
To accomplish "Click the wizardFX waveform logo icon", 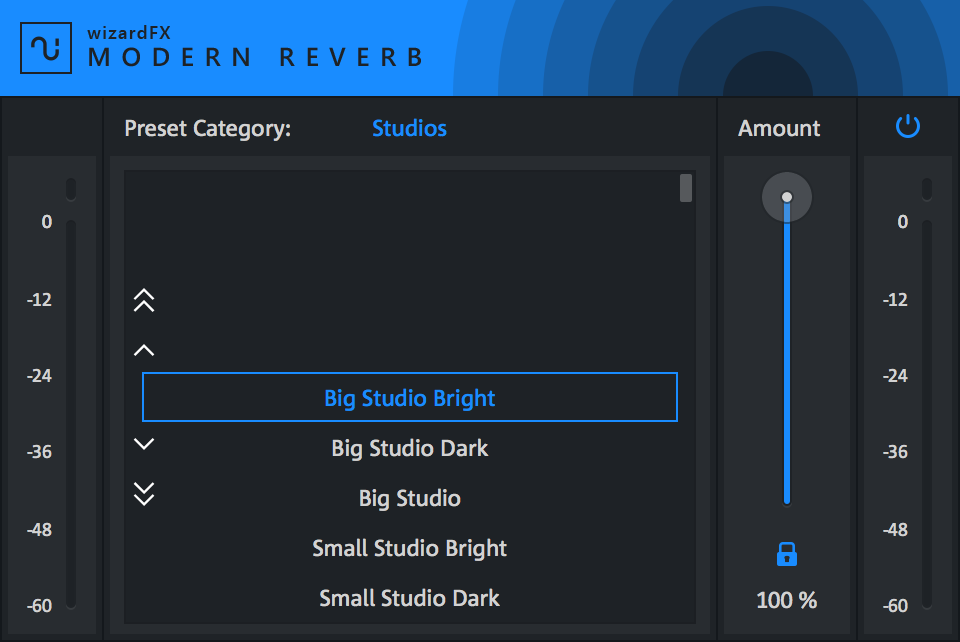I will tap(46, 47).
